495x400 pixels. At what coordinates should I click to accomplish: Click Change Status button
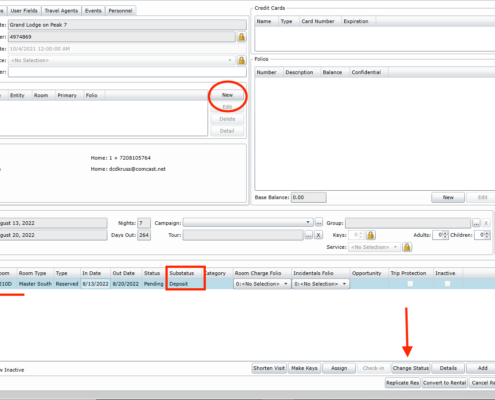(x=411, y=368)
